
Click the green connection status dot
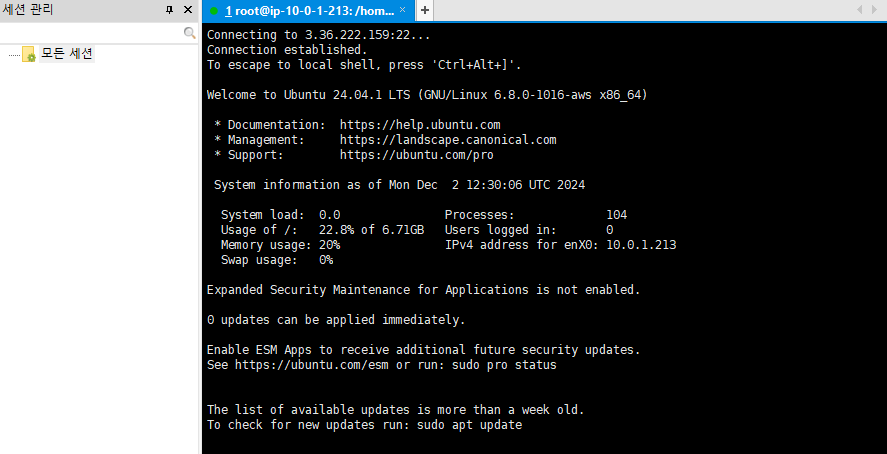[x=214, y=11]
